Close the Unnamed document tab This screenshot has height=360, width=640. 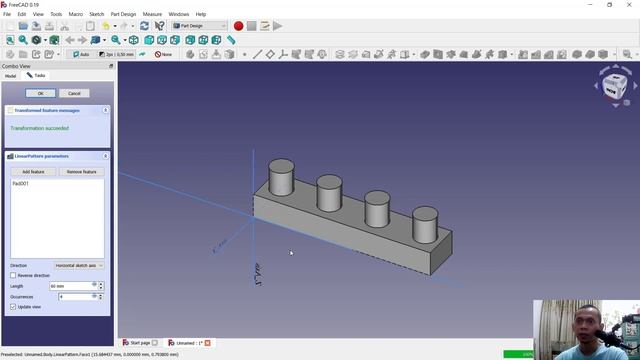[x=207, y=343]
